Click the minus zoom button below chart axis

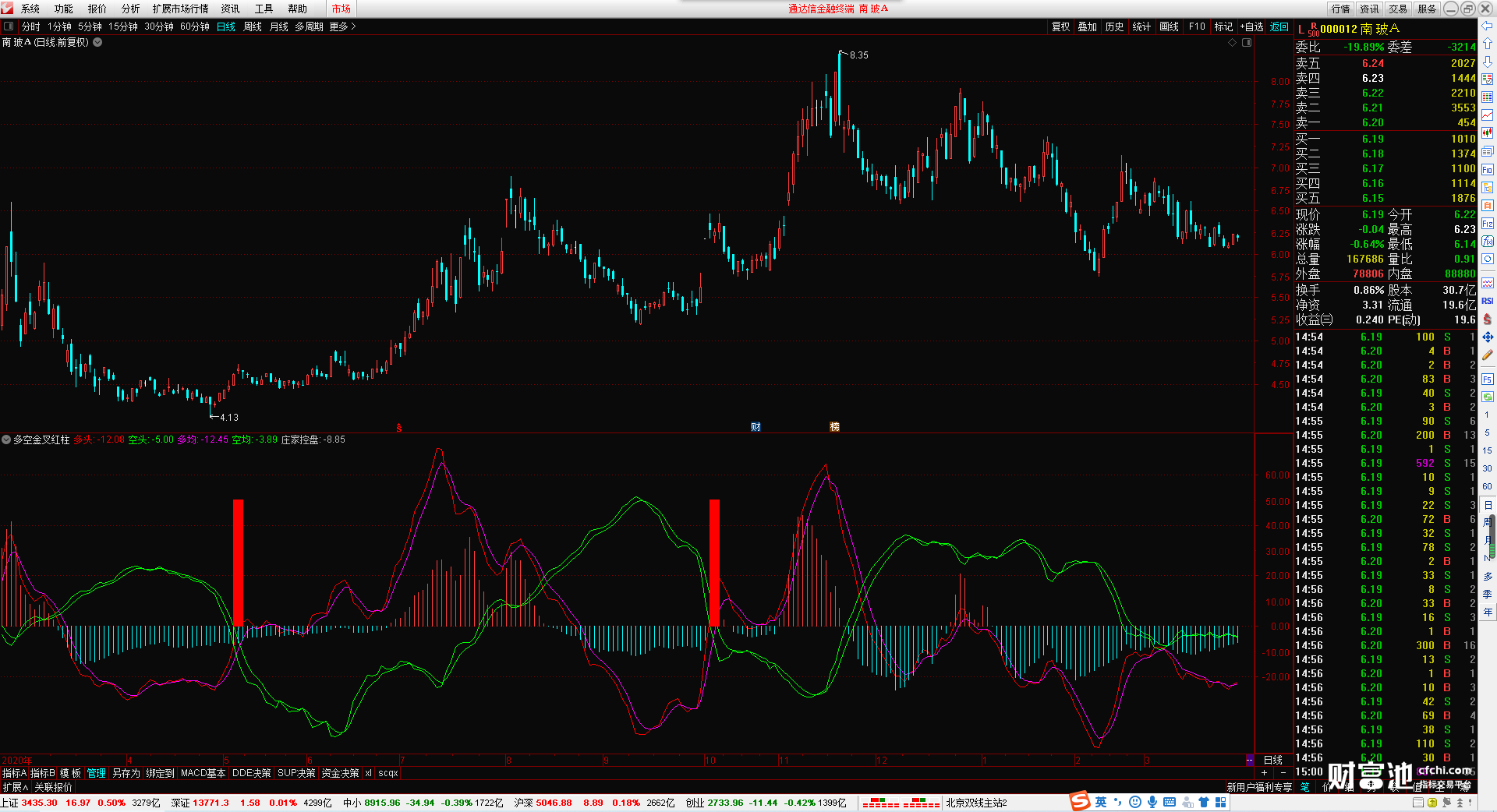tap(1283, 772)
